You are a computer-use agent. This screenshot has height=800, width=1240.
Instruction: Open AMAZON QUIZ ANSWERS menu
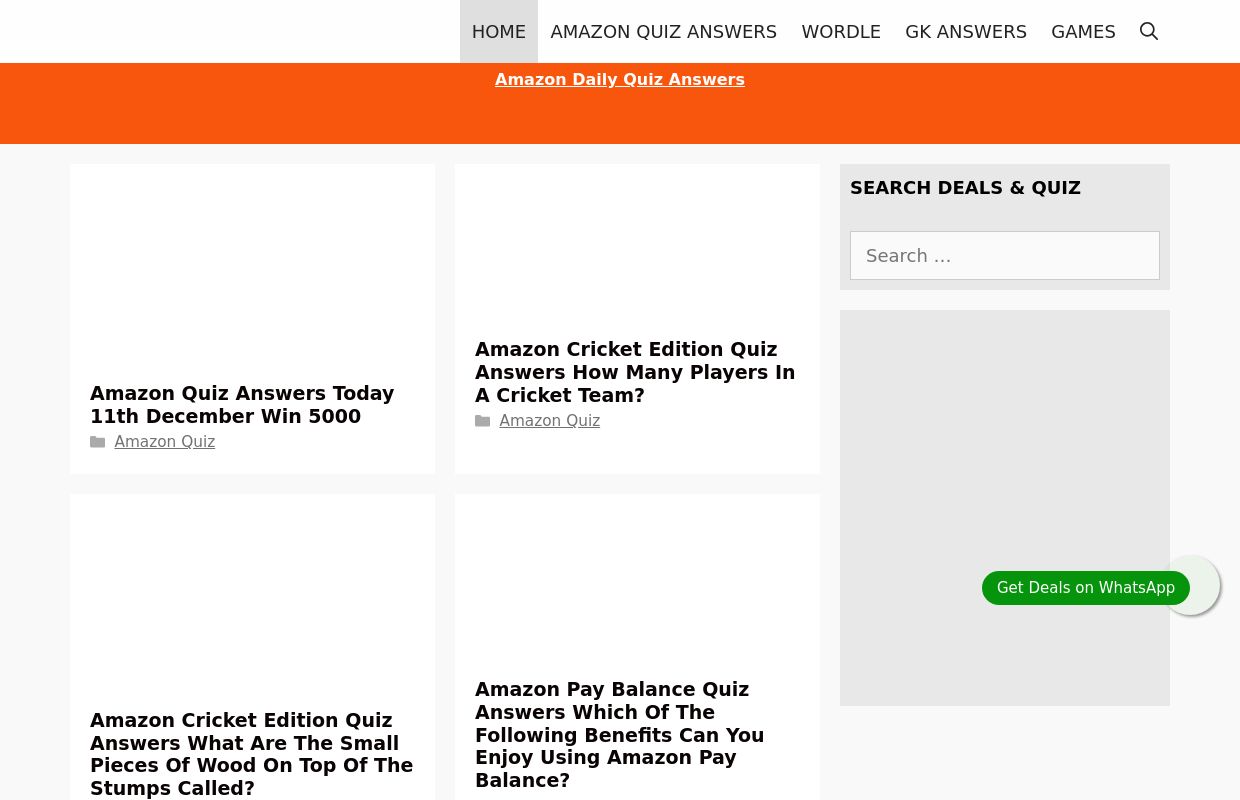pyautogui.click(x=664, y=32)
